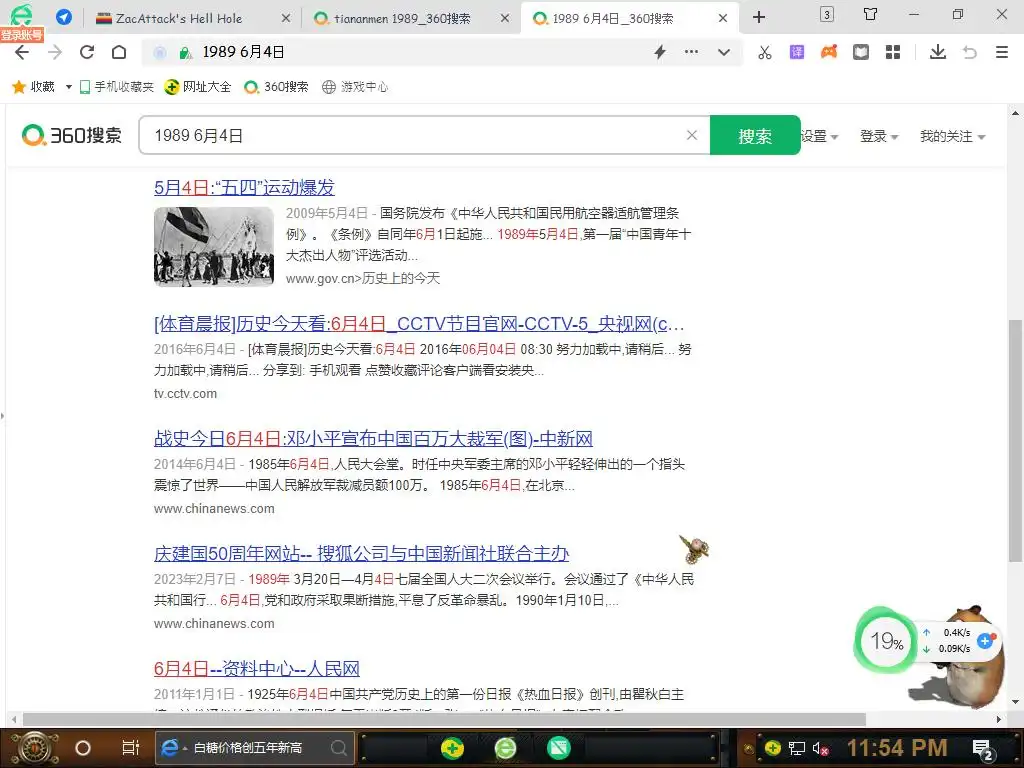
Task: Open the 邓小平宣布中国百万大裁军 result
Action: (x=373, y=438)
